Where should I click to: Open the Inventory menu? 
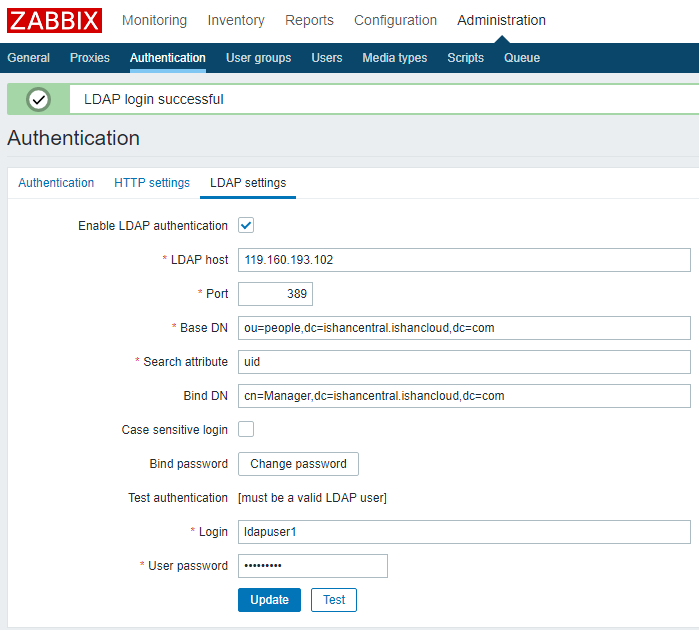236,20
